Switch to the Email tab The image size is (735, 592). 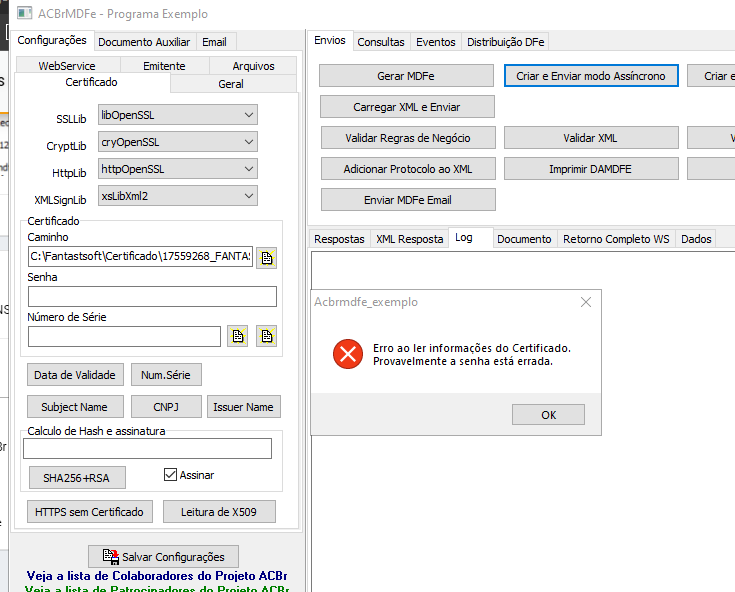(x=214, y=42)
